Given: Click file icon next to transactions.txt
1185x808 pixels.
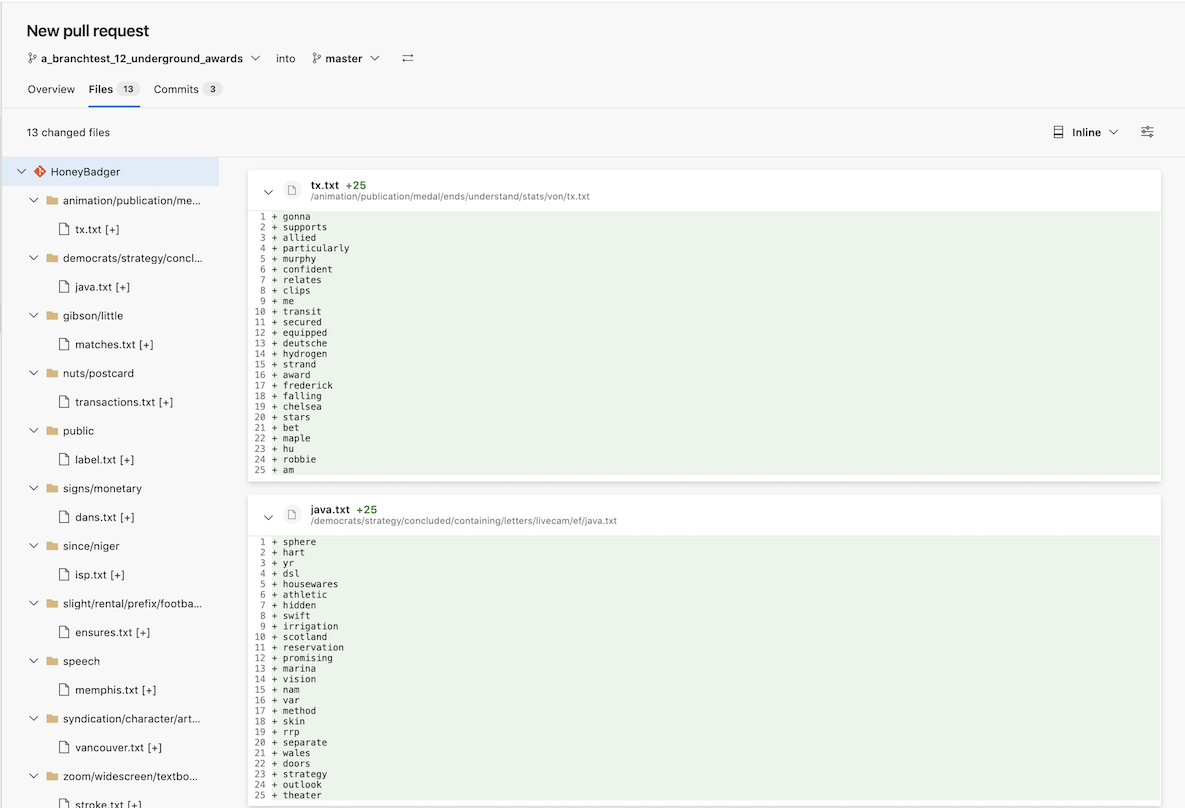Looking at the screenshot, I should (x=64, y=401).
